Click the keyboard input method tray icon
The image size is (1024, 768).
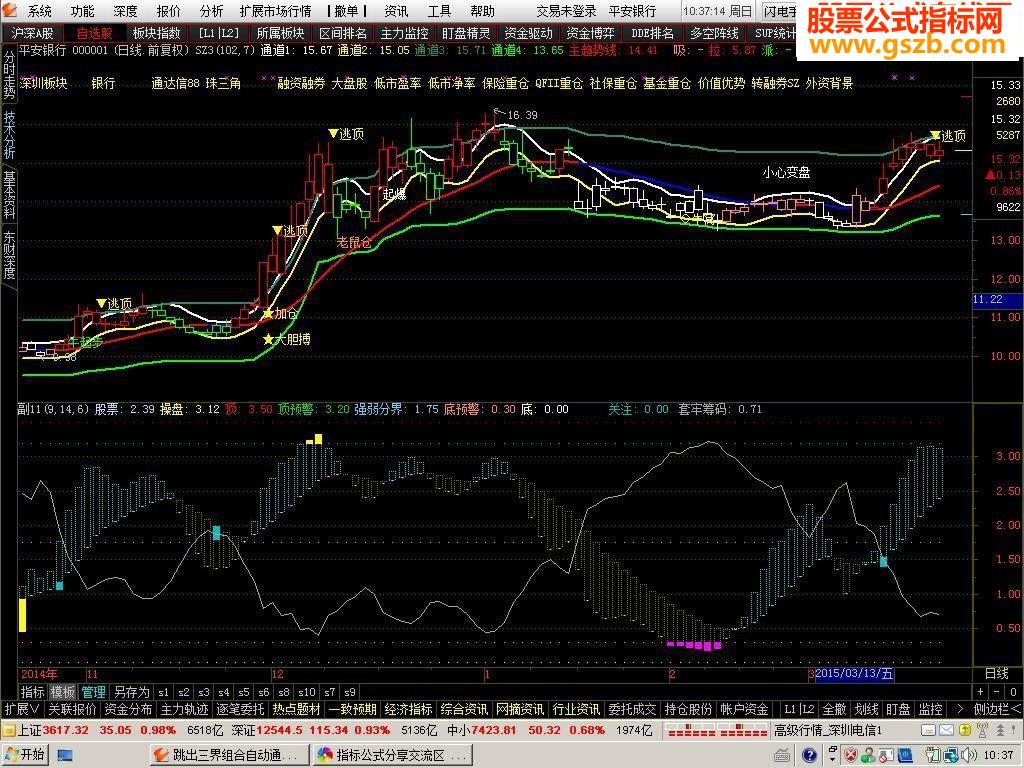click(782, 756)
